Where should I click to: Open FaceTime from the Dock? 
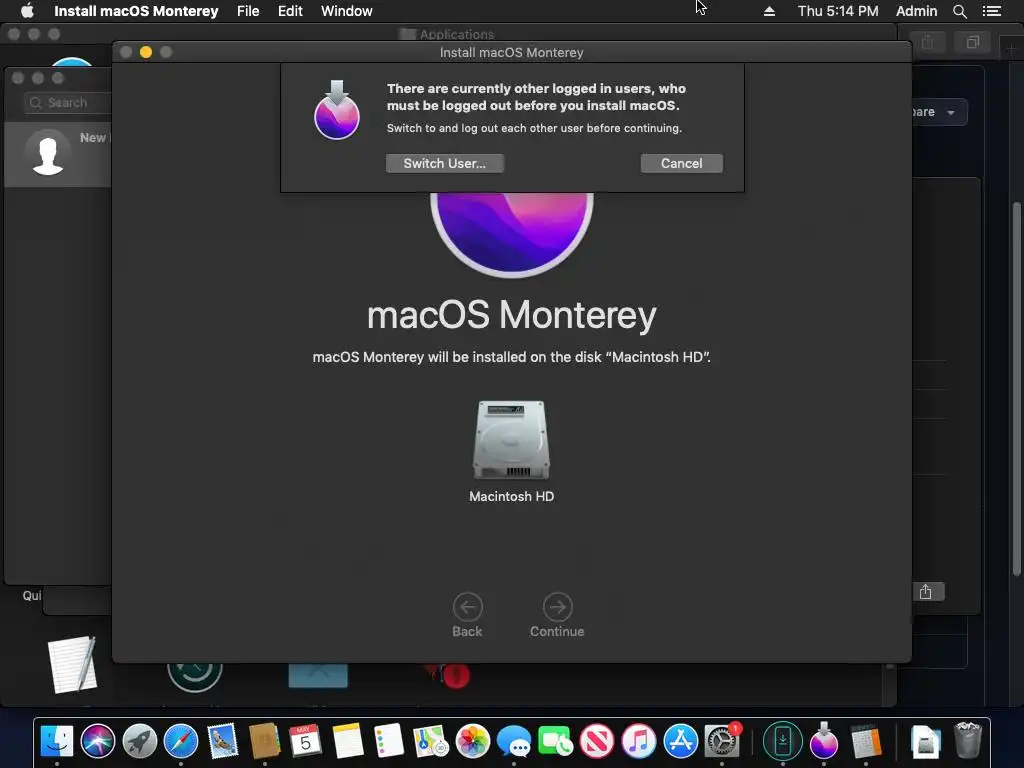click(x=556, y=741)
